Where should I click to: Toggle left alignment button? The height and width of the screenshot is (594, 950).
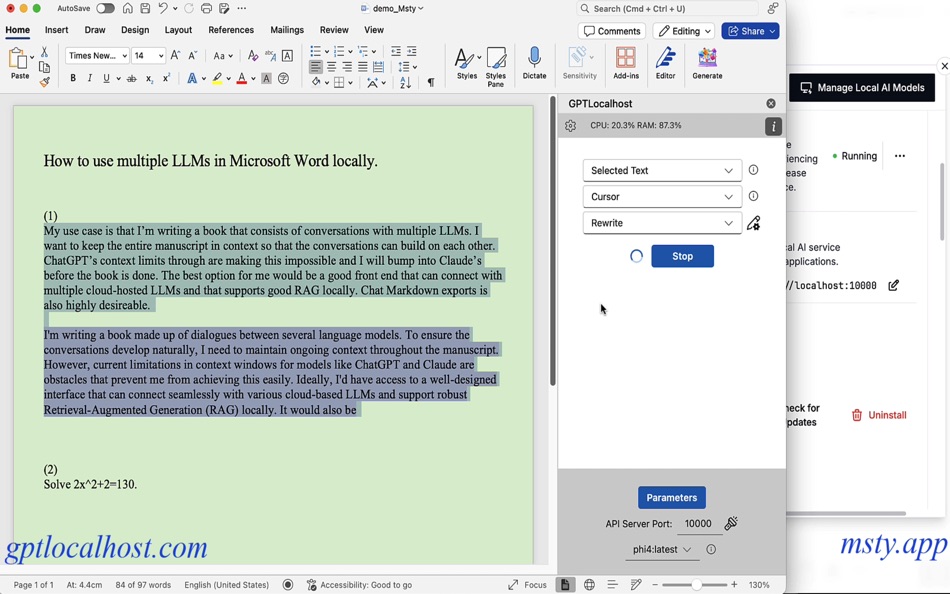316,67
